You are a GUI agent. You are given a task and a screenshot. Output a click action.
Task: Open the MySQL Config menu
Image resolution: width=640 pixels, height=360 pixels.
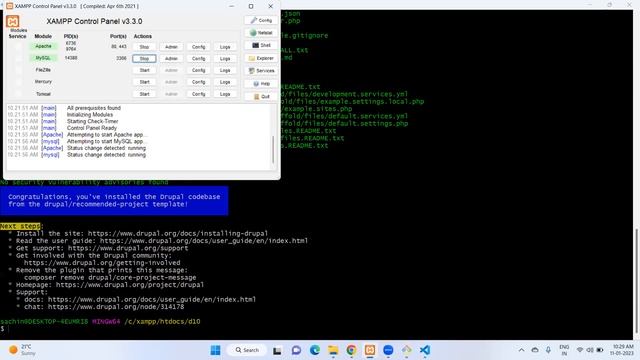[198, 59]
